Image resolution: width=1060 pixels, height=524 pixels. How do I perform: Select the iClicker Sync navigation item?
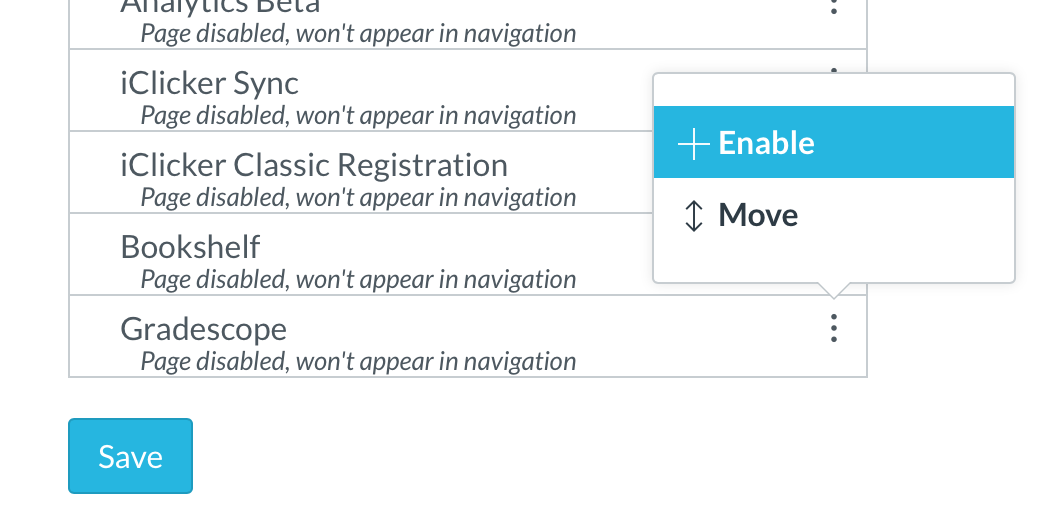click(x=209, y=82)
